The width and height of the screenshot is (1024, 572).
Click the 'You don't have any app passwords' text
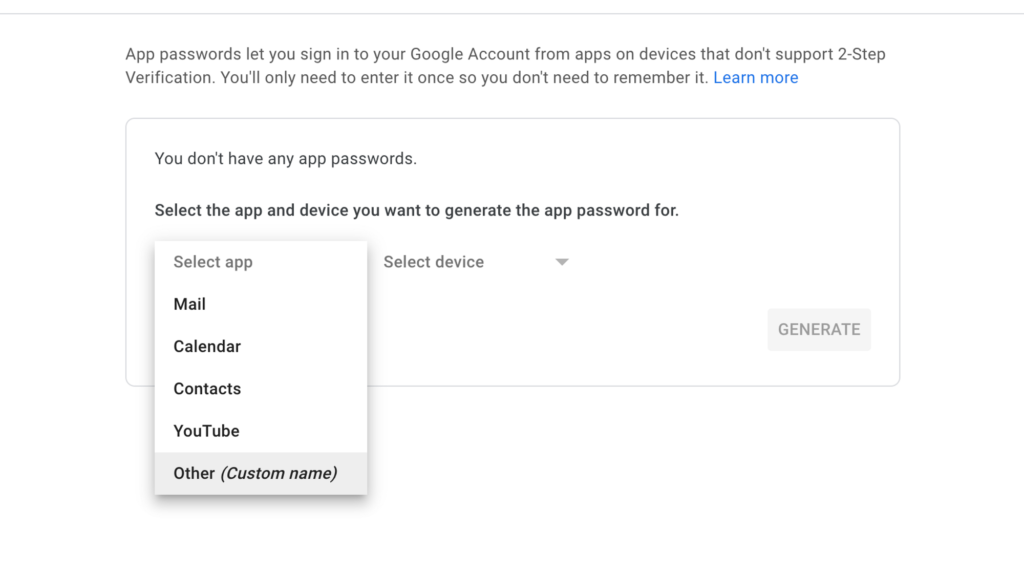(286, 158)
